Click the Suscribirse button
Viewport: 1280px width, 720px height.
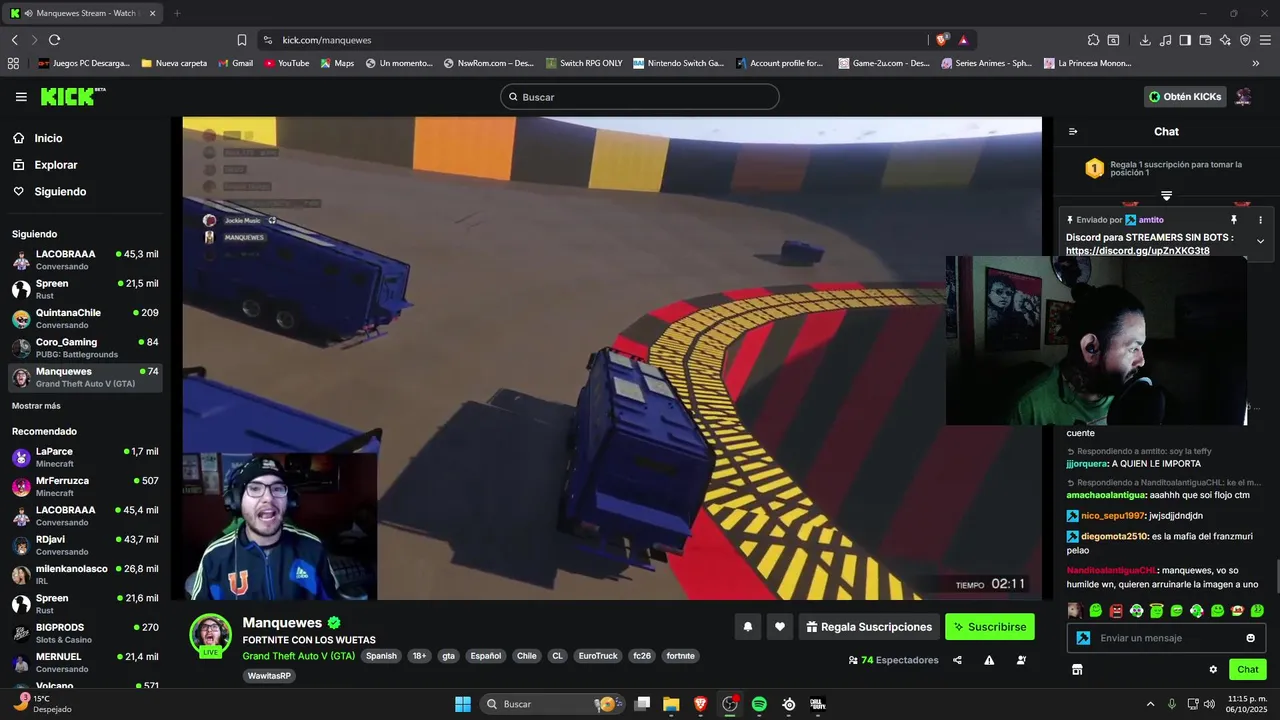990,627
